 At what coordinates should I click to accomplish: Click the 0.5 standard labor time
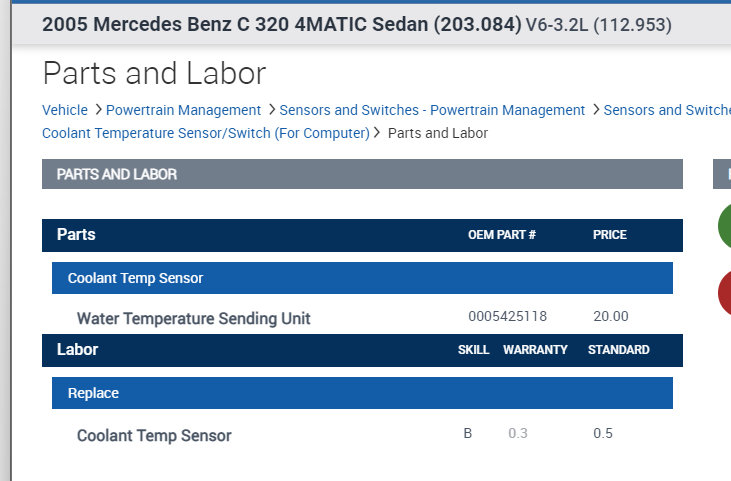(x=602, y=434)
